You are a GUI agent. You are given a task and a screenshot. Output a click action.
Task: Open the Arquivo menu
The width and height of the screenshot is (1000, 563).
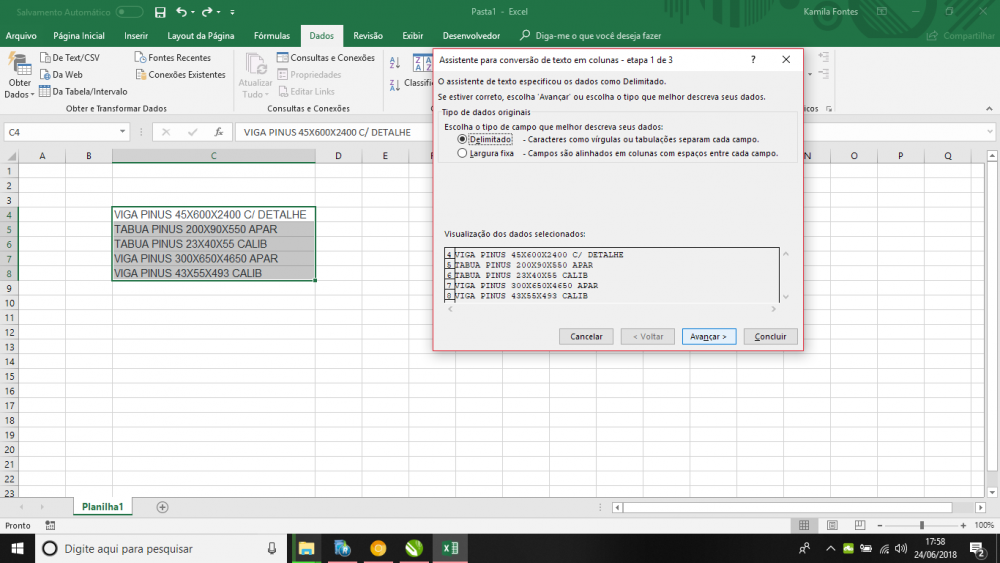[x=21, y=35]
